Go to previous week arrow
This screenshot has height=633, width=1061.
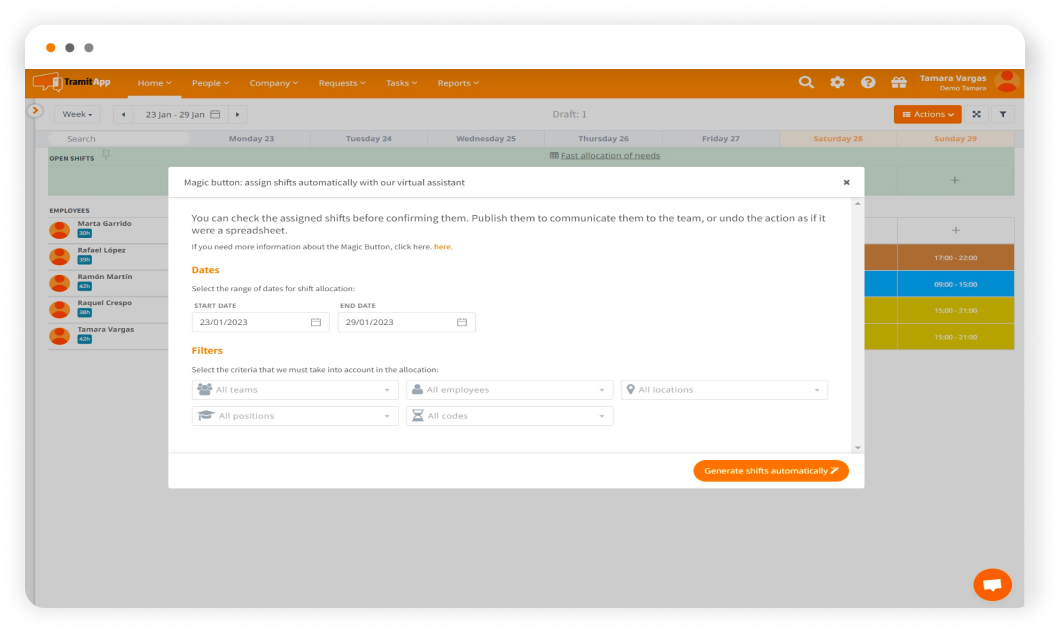(123, 115)
